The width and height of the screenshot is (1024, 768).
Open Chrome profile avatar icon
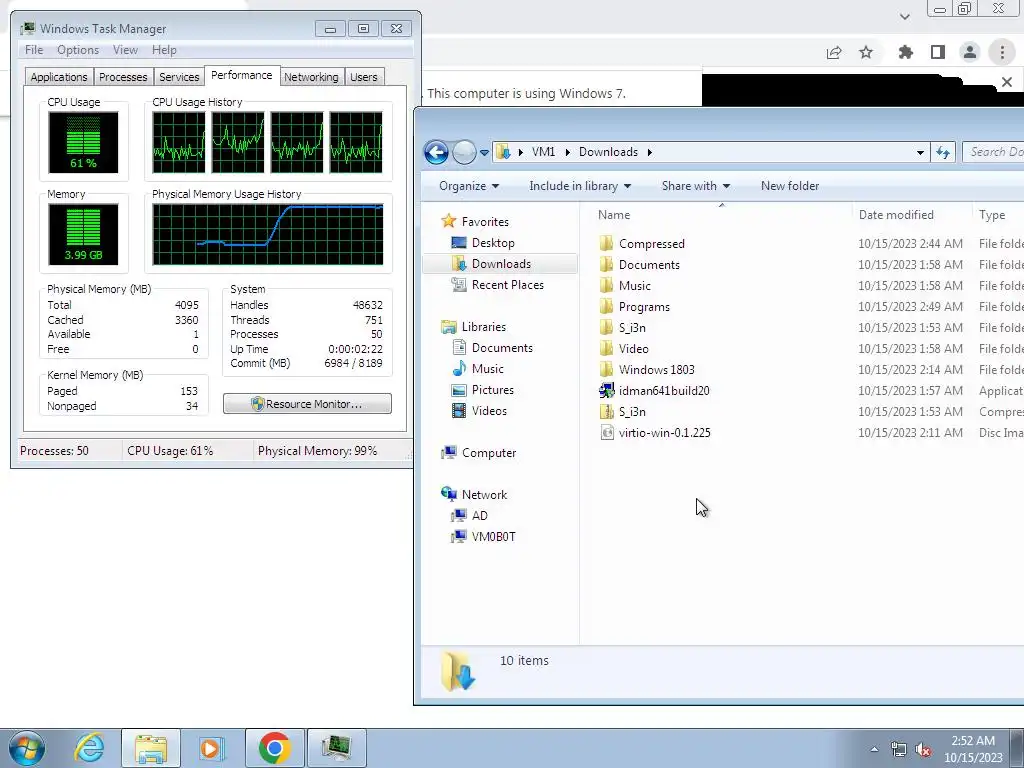pos(970,52)
